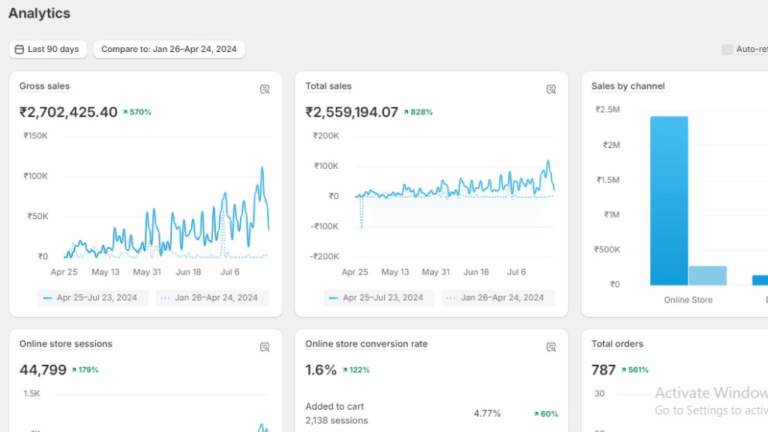Click the 561% trend arrow on Total orders
The image size is (768, 432).
(624, 370)
